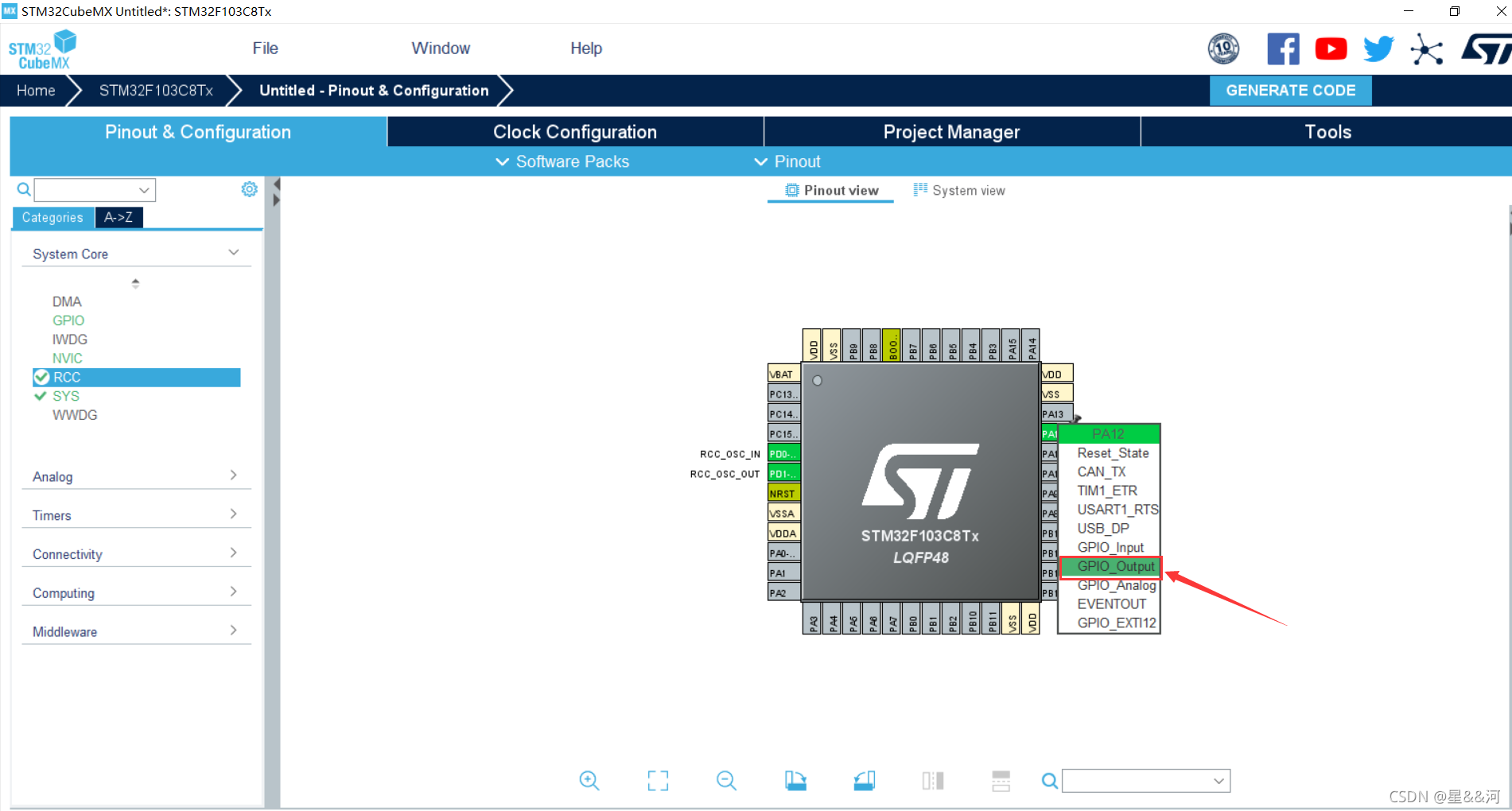
Task: Click the peripheral search input field
Action: point(94,189)
